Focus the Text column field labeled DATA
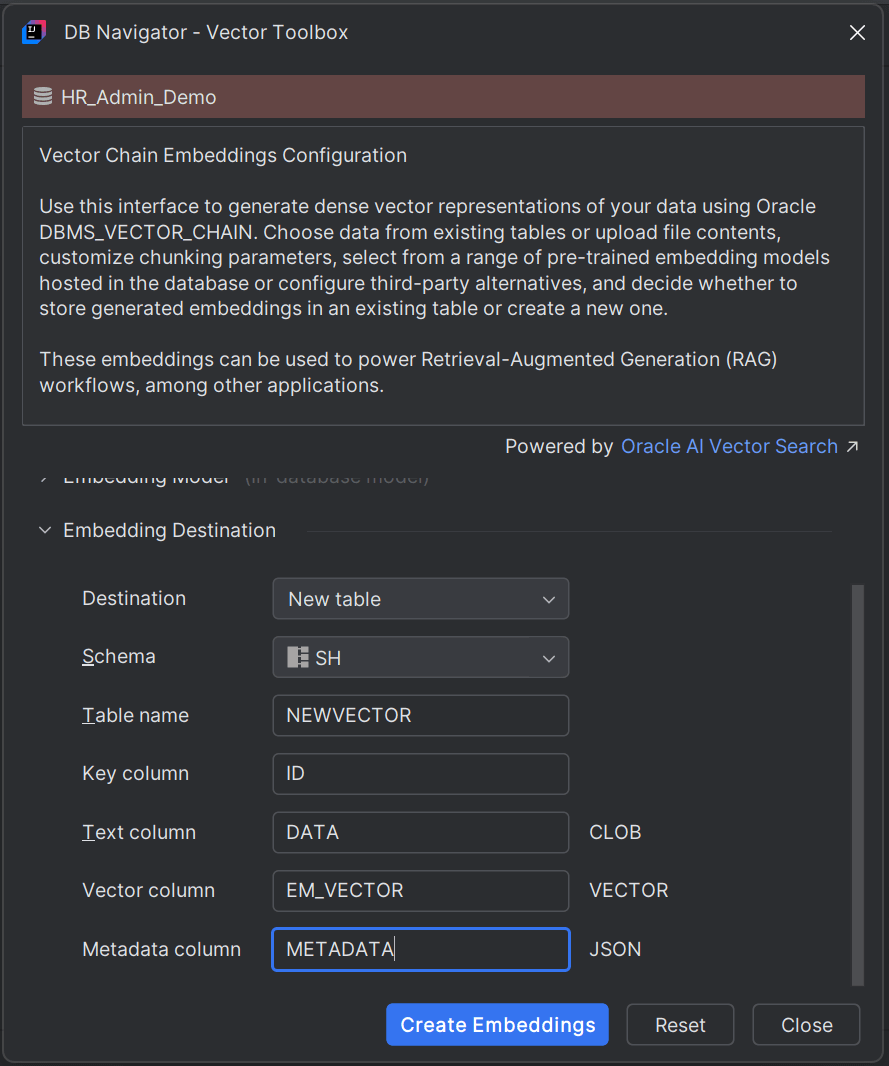The width and height of the screenshot is (889, 1066). [420, 832]
